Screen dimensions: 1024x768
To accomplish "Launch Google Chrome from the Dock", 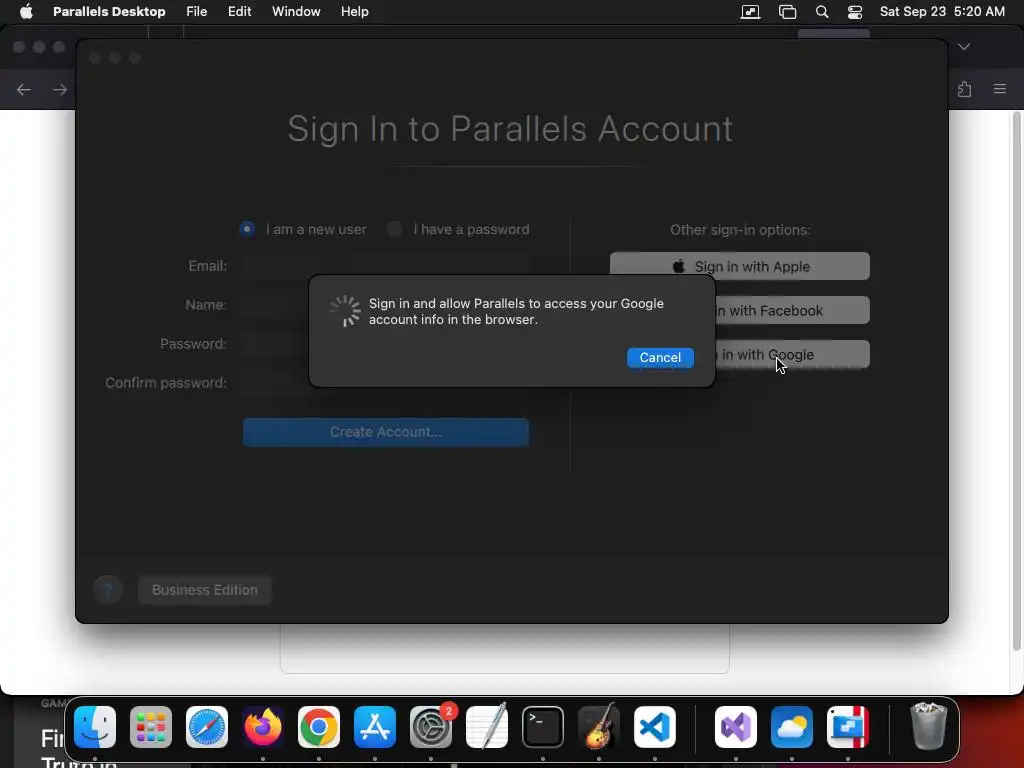I will [319, 727].
